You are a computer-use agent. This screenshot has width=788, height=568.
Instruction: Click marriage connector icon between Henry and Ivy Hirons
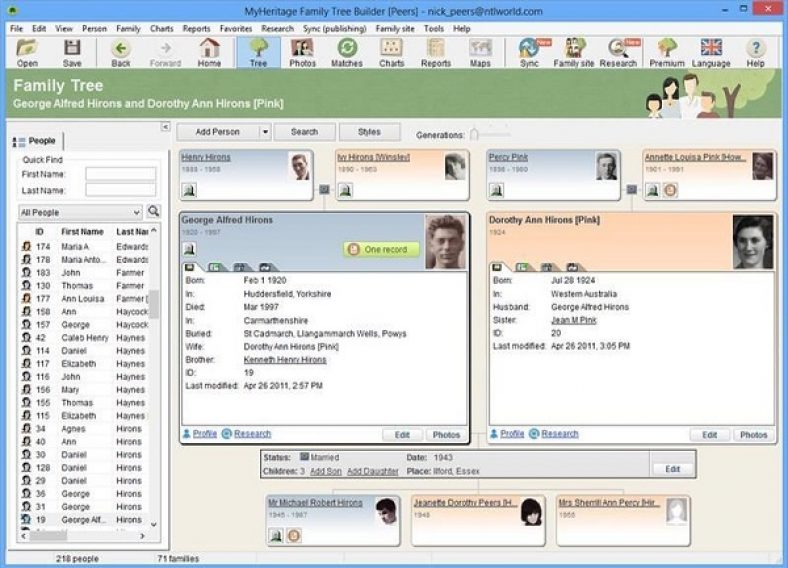(x=324, y=190)
